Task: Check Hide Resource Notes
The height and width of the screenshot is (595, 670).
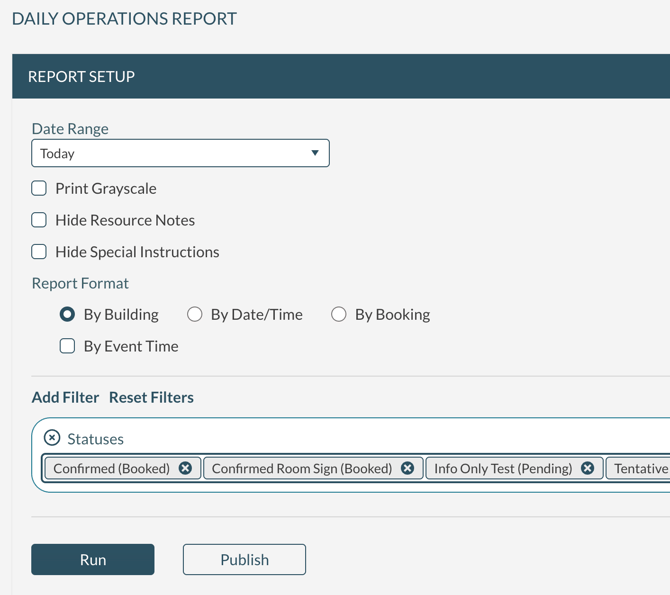Action: point(39,220)
